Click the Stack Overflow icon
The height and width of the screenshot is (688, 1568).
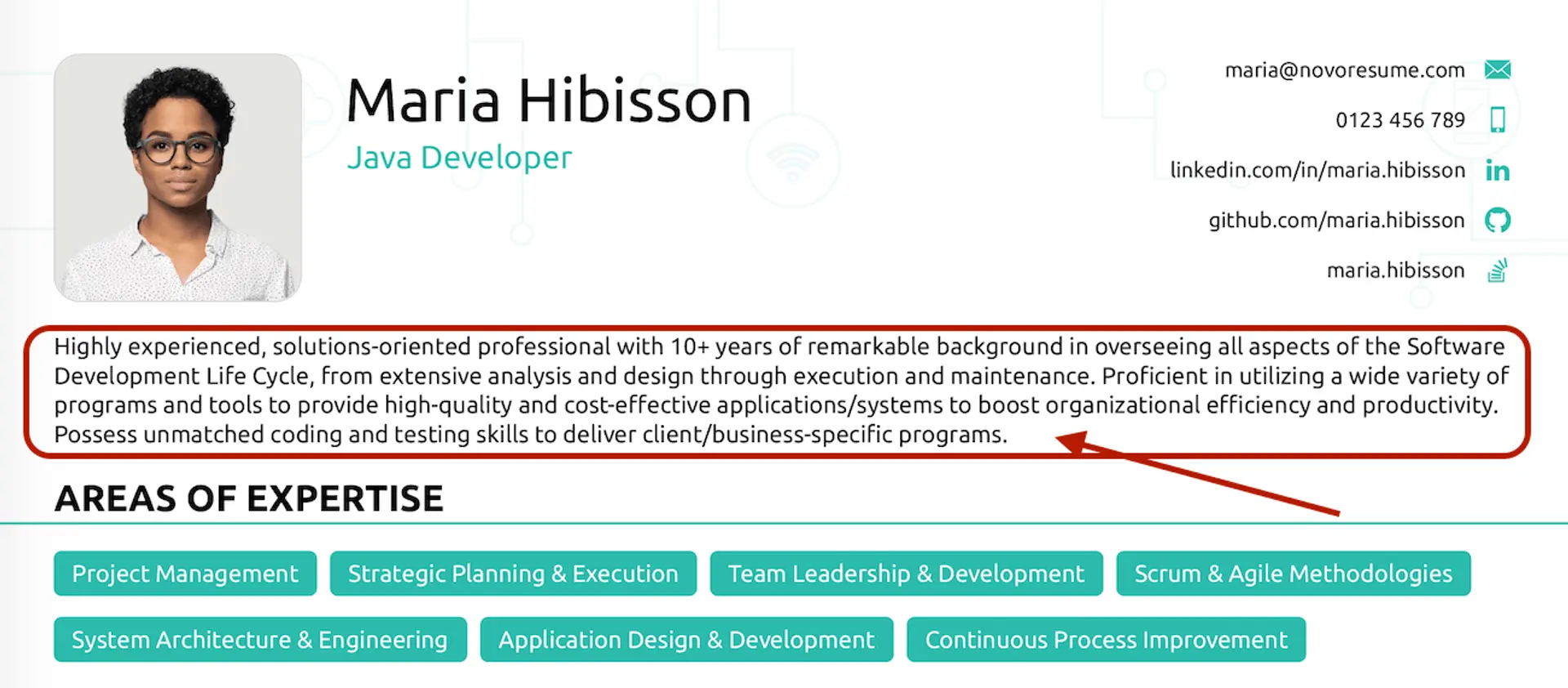pos(1497,270)
